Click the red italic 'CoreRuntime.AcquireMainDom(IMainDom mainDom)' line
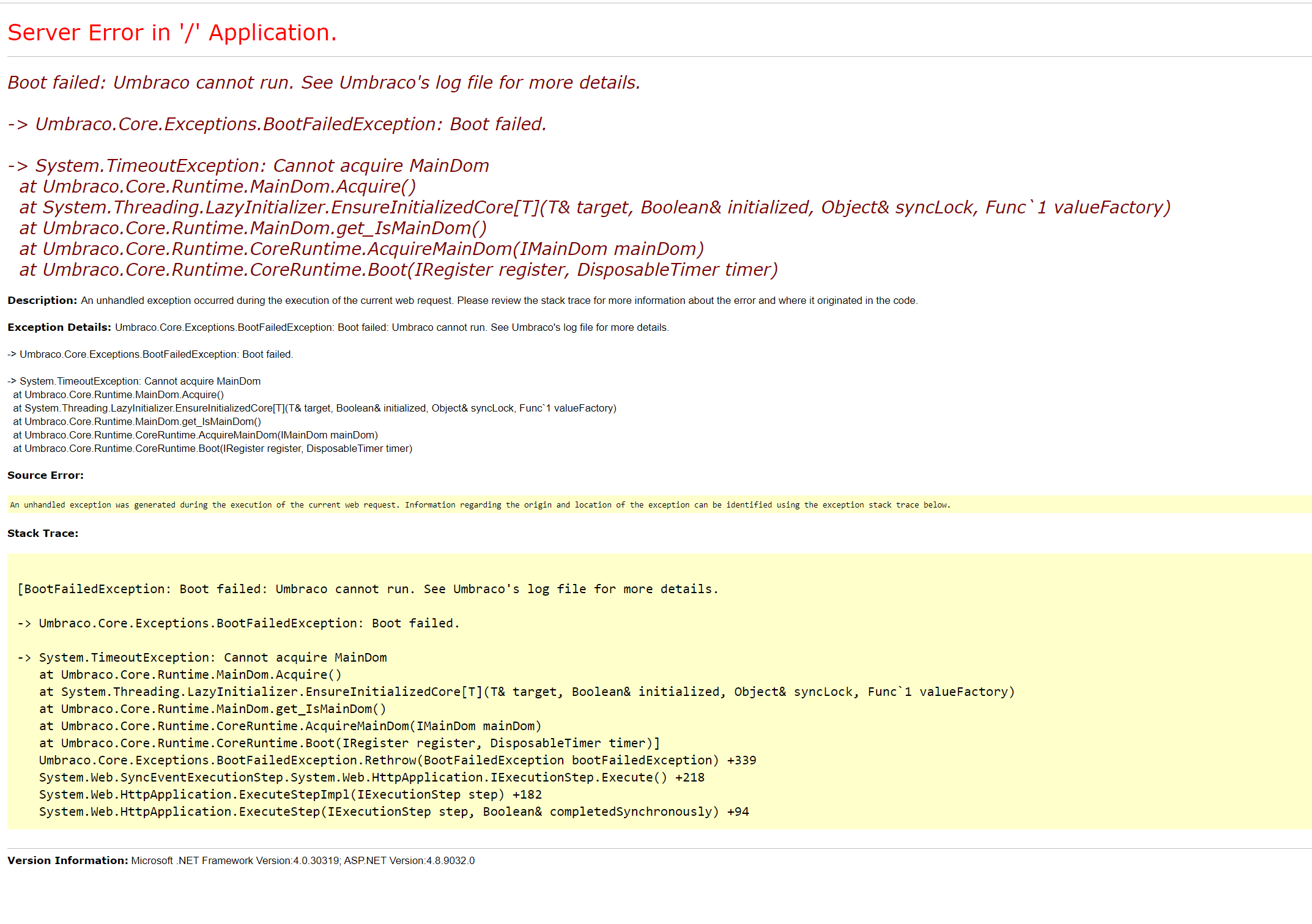Image resolution: width=1312 pixels, height=924 pixels. (x=361, y=249)
